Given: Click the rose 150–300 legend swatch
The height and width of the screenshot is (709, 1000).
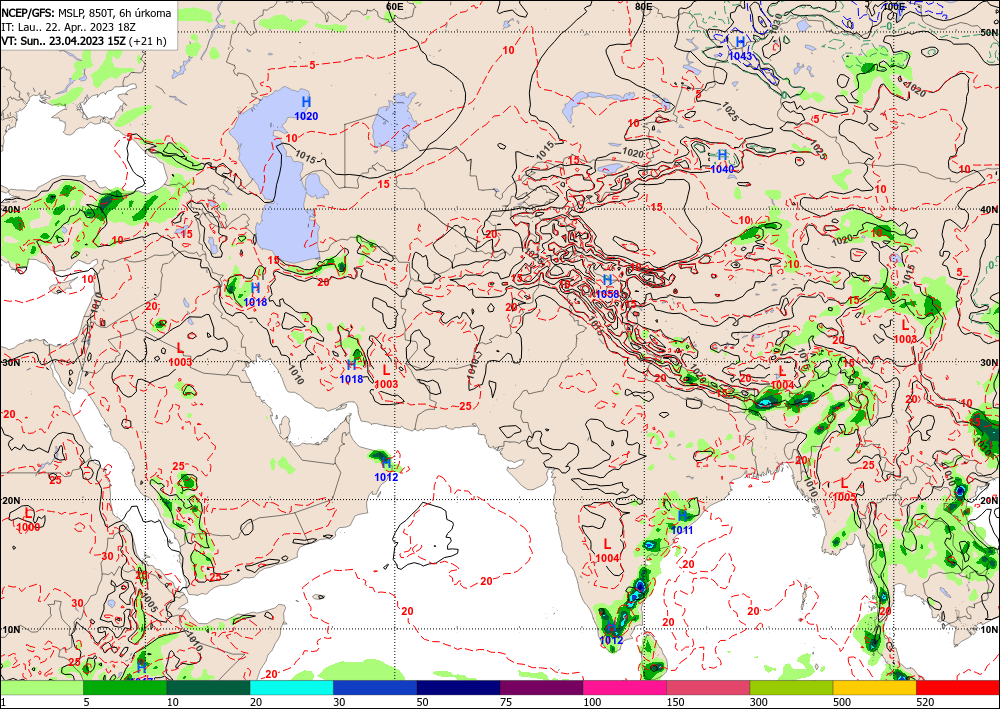Looking at the screenshot, I should pyautogui.click(x=708, y=688).
